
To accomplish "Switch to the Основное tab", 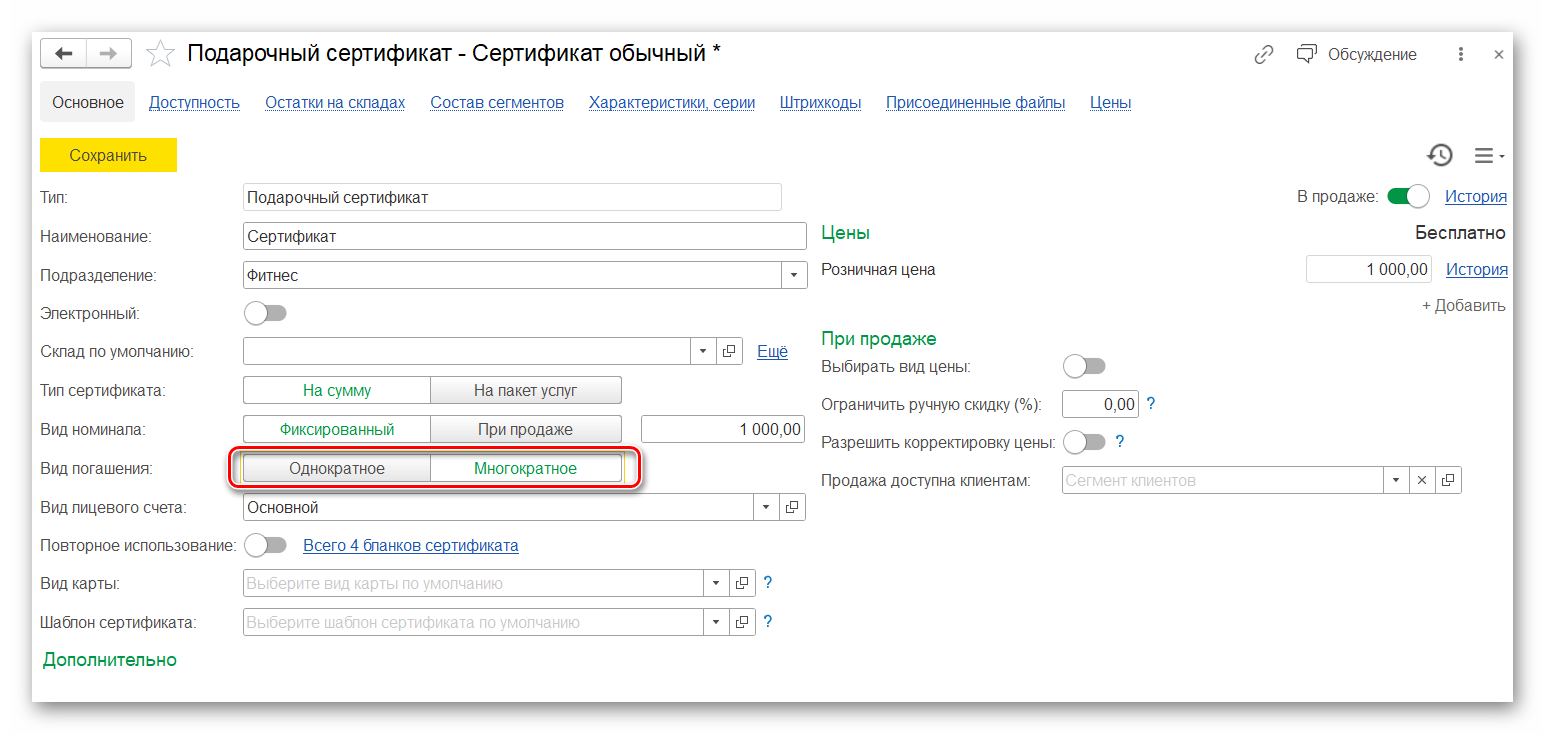I will pyautogui.click(x=88, y=102).
